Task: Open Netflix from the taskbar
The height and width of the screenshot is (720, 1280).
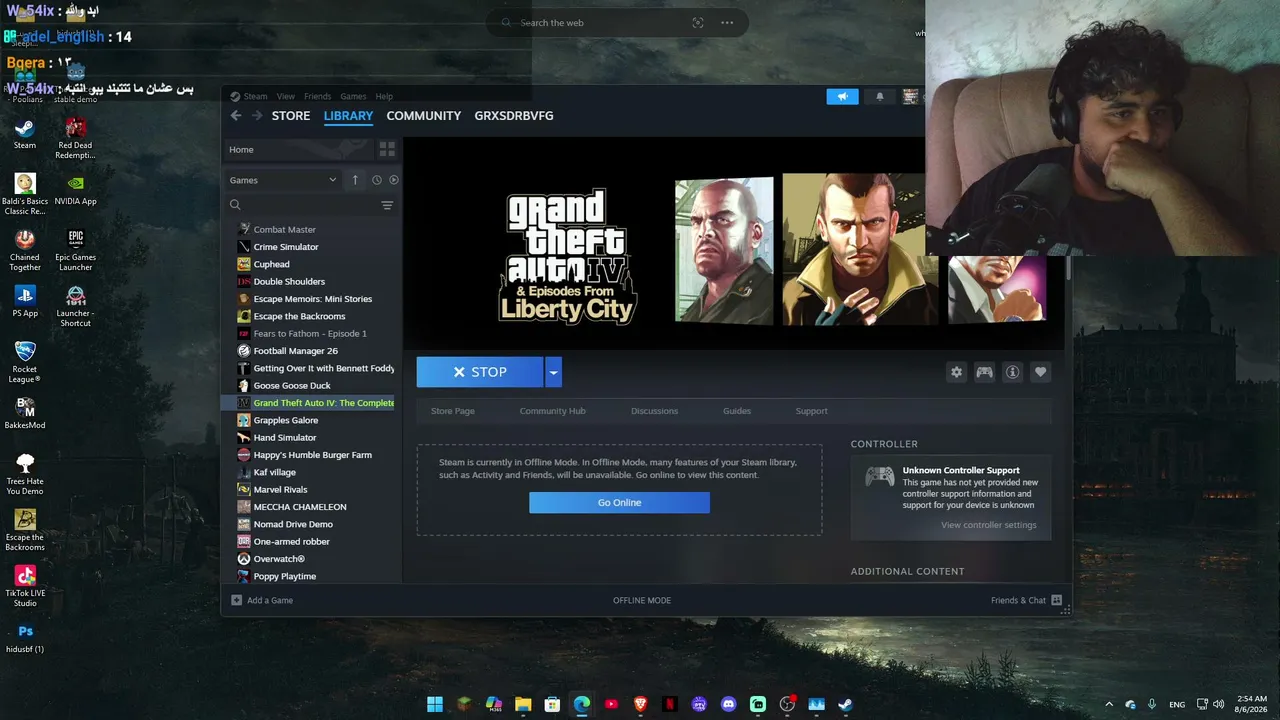Action: [x=670, y=704]
